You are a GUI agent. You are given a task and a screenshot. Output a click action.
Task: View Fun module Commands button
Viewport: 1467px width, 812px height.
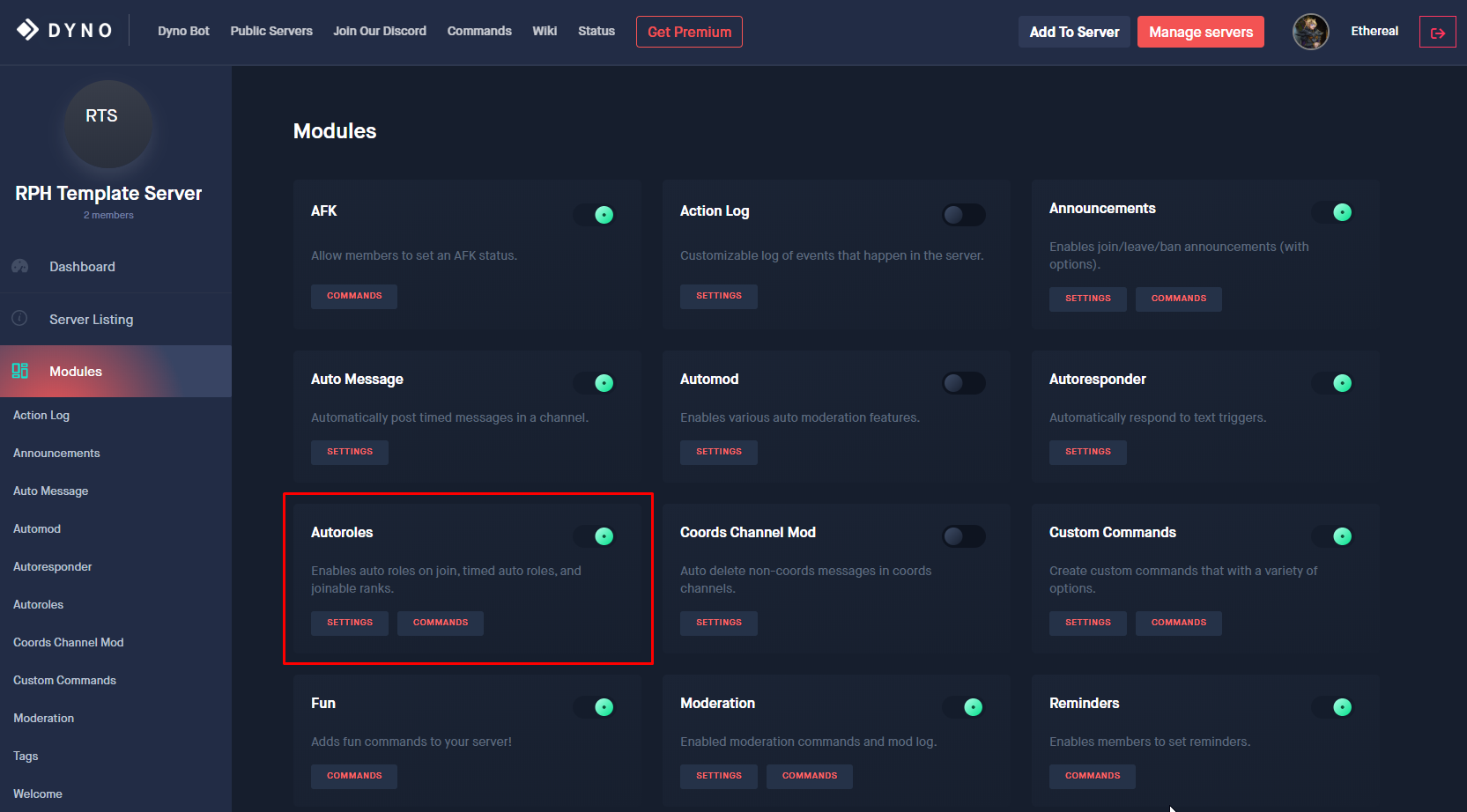pos(354,776)
